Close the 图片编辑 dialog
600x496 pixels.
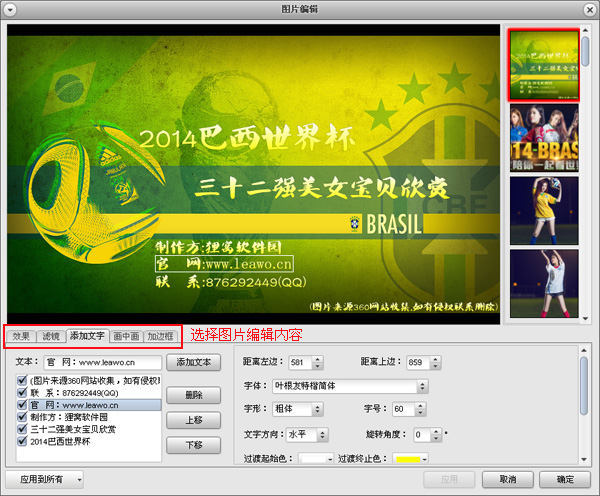point(590,10)
